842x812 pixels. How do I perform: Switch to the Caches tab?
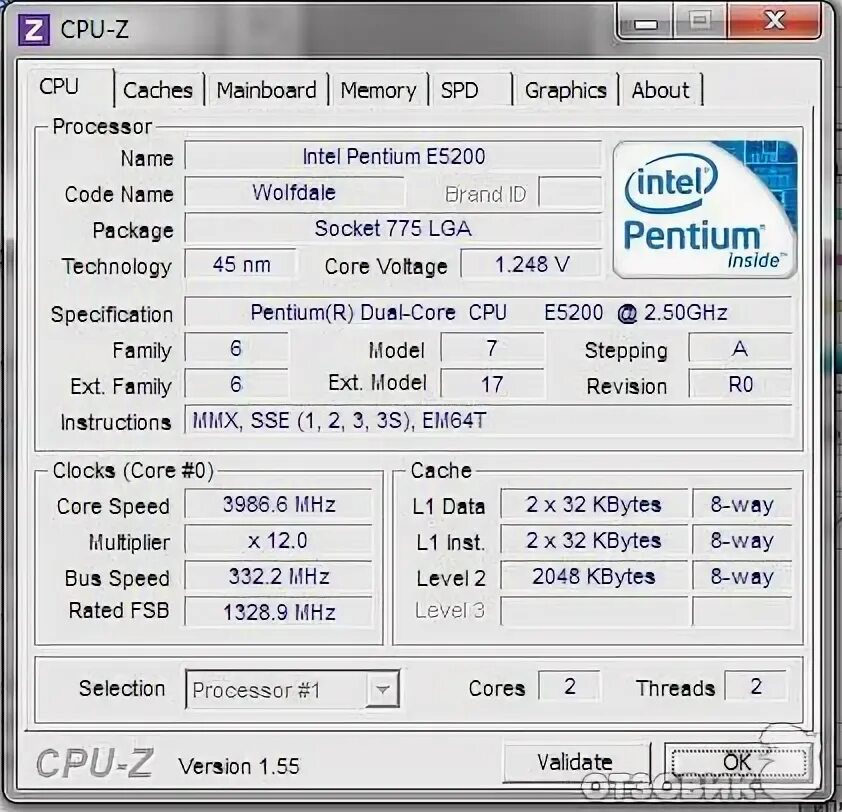(158, 90)
